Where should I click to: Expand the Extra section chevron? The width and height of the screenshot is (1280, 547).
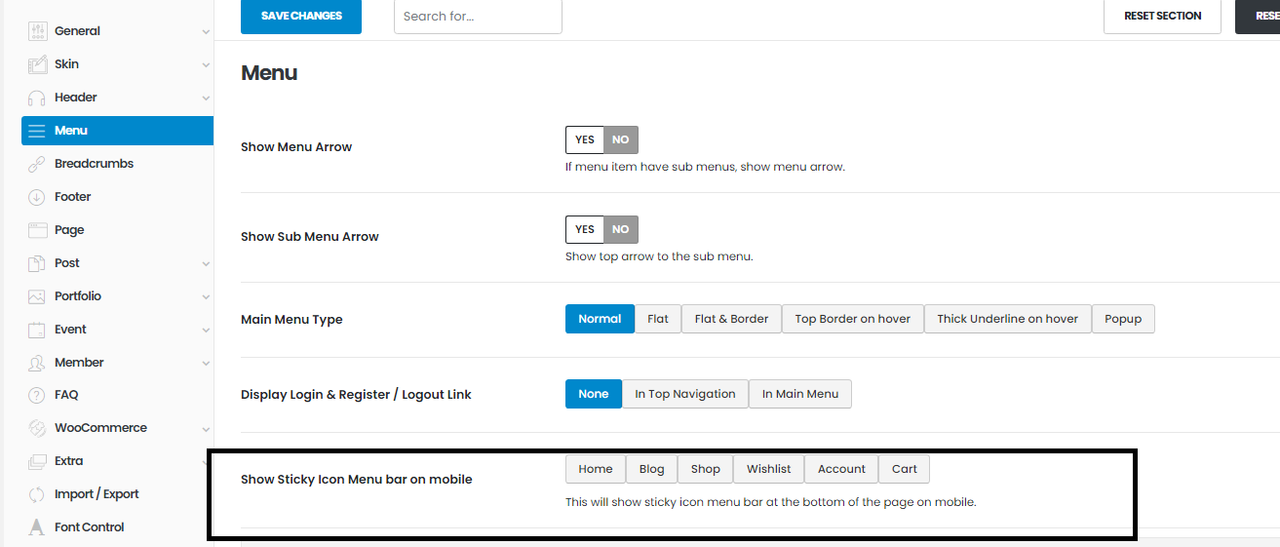pos(206,462)
